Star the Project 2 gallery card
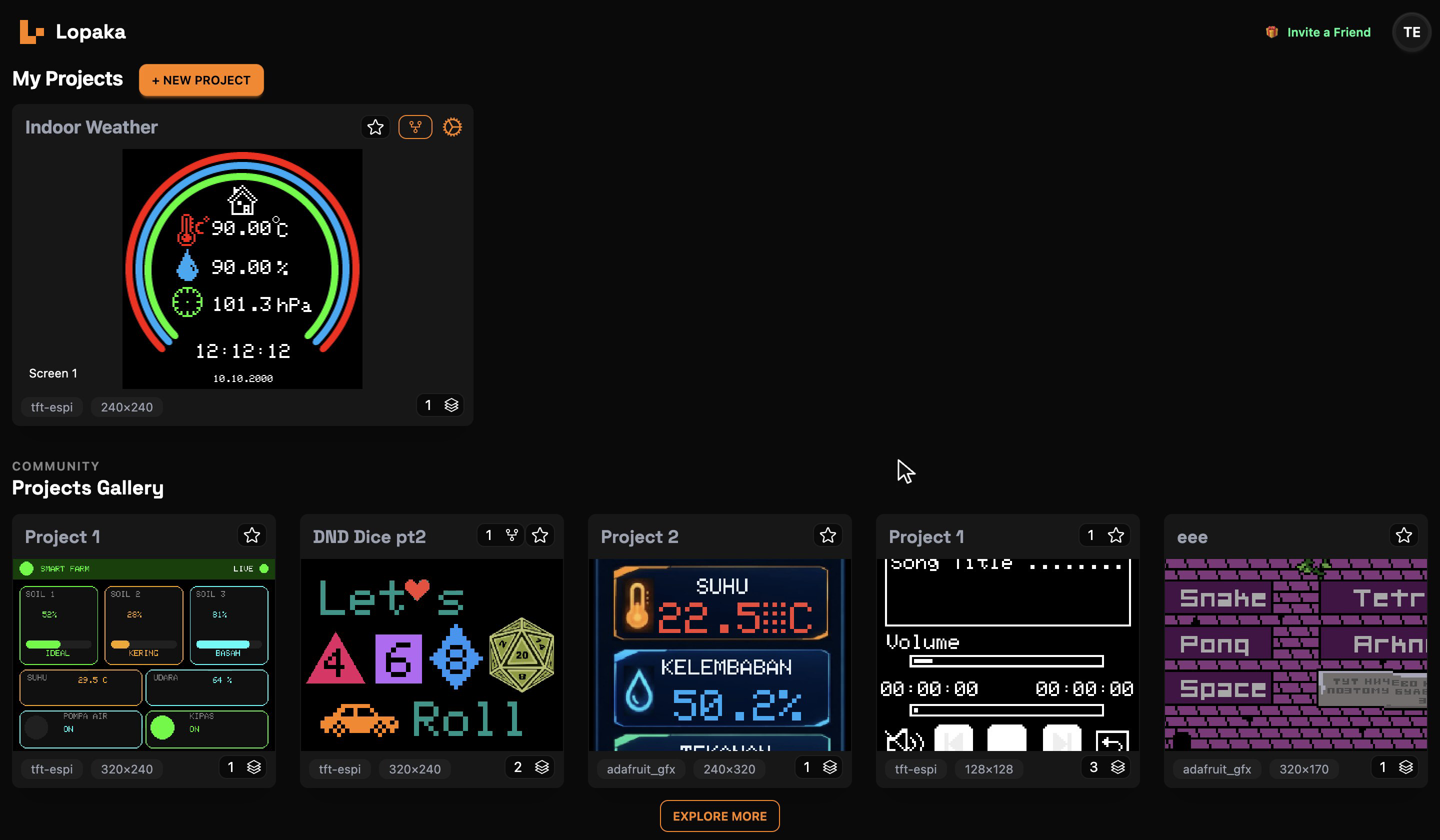The height and width of the screenshot is (840, 1440). pos(828,535)
